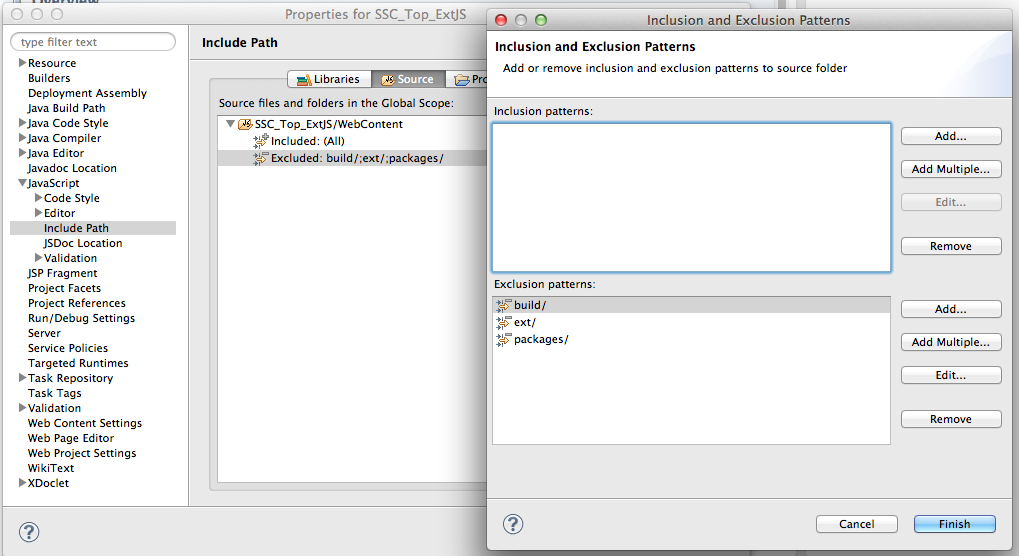1019x556 pixels.
Task: Click Edit for exclusion patterns
Action: coord(950,375)
